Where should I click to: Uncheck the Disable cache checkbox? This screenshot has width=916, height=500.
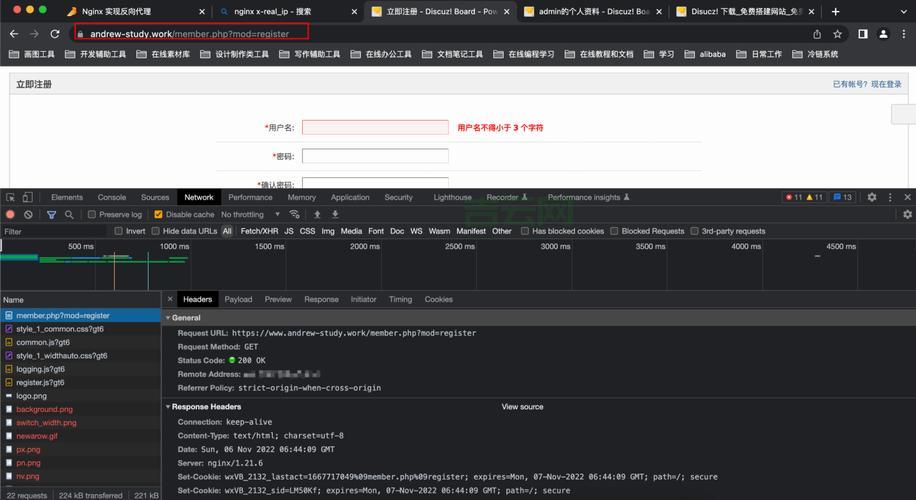point(158,215)
